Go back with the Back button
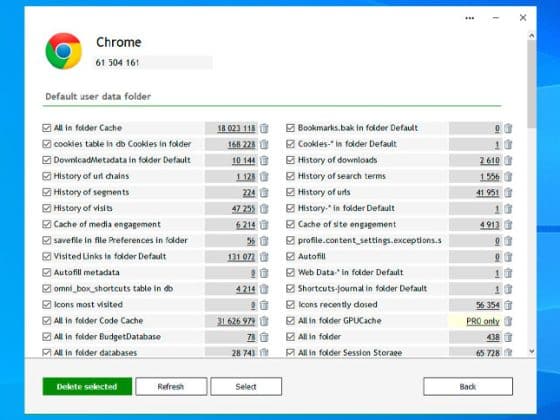Viewport: 560px width, 420px height. point(468,386)
